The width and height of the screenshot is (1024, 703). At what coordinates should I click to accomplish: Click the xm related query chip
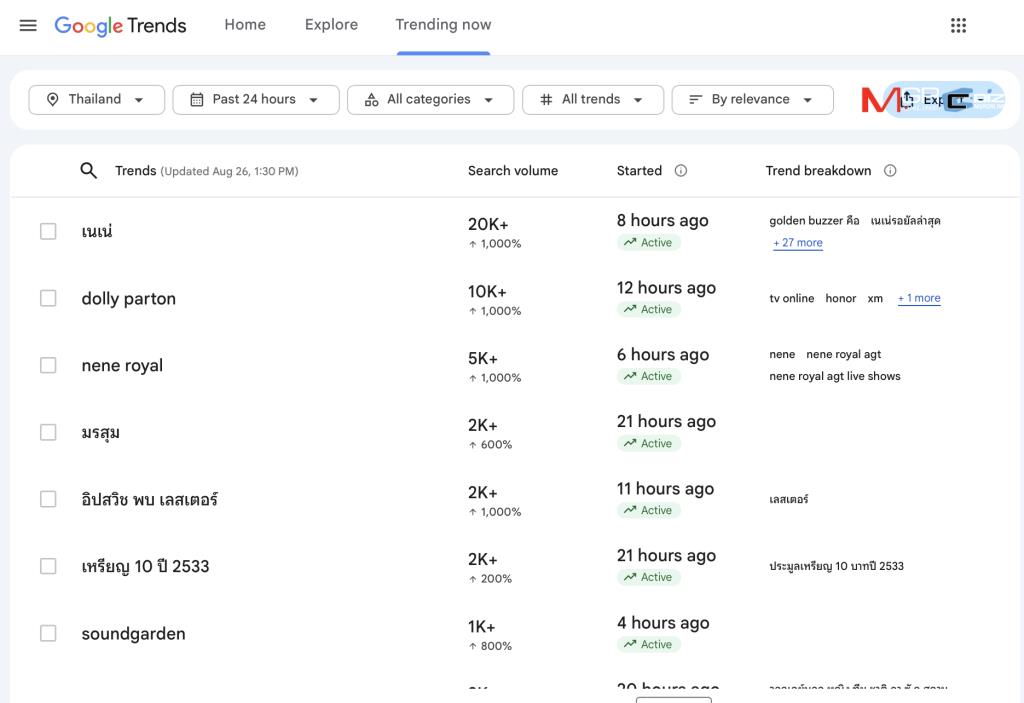click(875, 299)
